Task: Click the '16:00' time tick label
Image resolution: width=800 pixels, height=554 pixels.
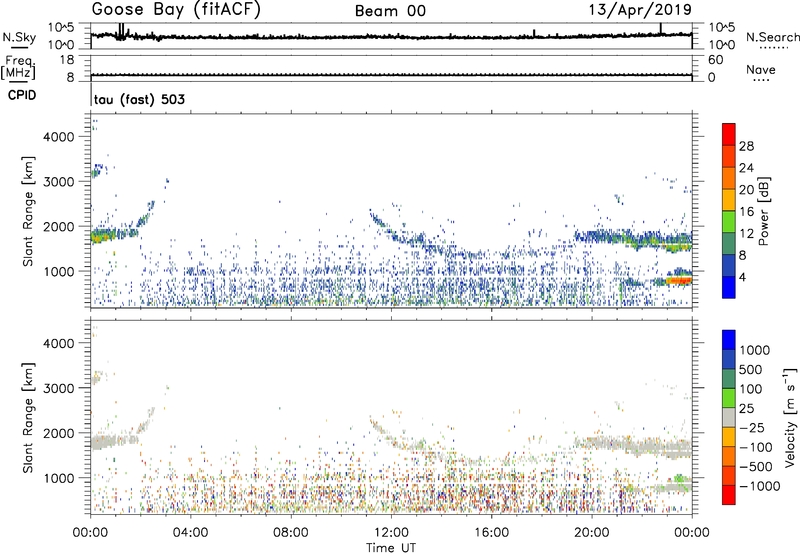Action: (x=491, y=533)
